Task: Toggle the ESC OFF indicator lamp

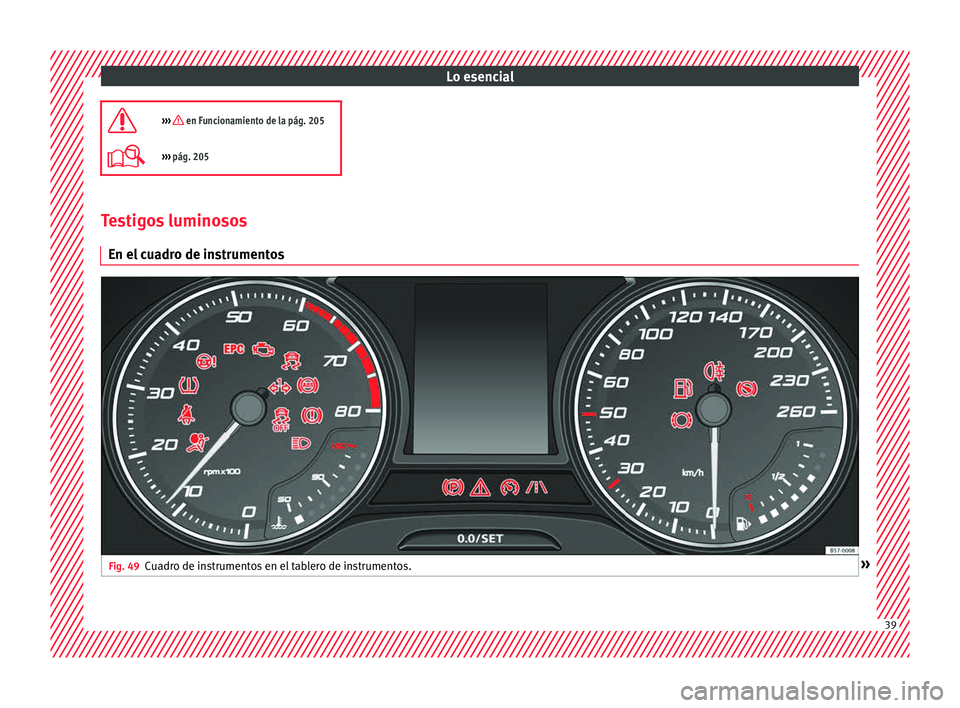Action: [x=280, y=419]
